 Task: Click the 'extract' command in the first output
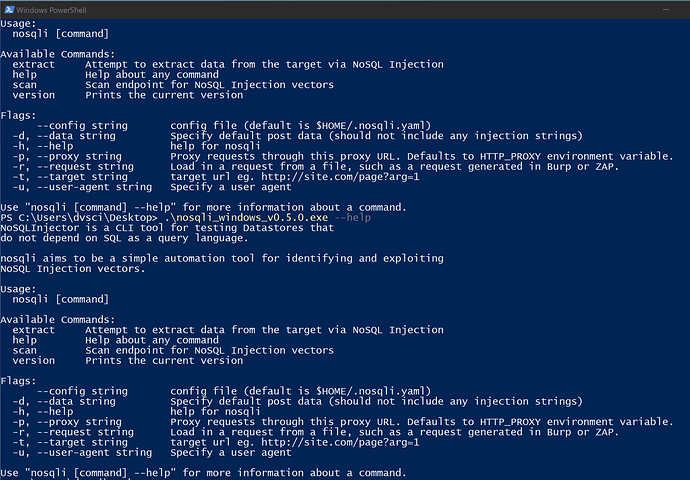(x=33, y=65)
